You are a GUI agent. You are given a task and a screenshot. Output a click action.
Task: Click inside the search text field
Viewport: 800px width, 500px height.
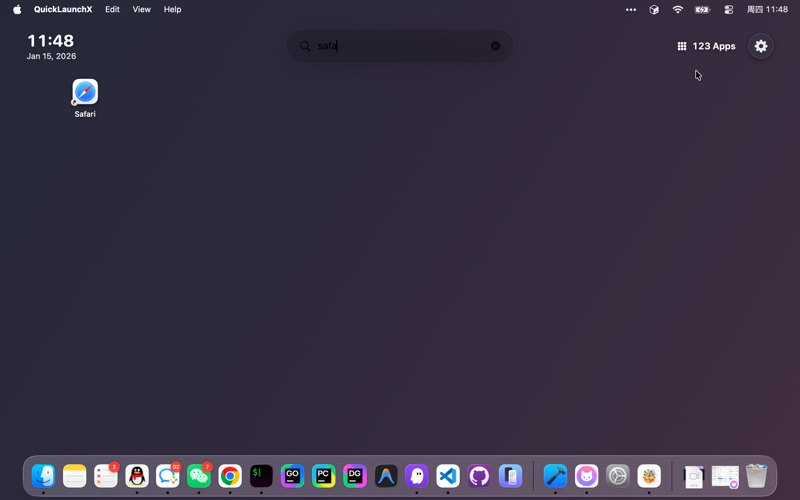tap(400, 46)
